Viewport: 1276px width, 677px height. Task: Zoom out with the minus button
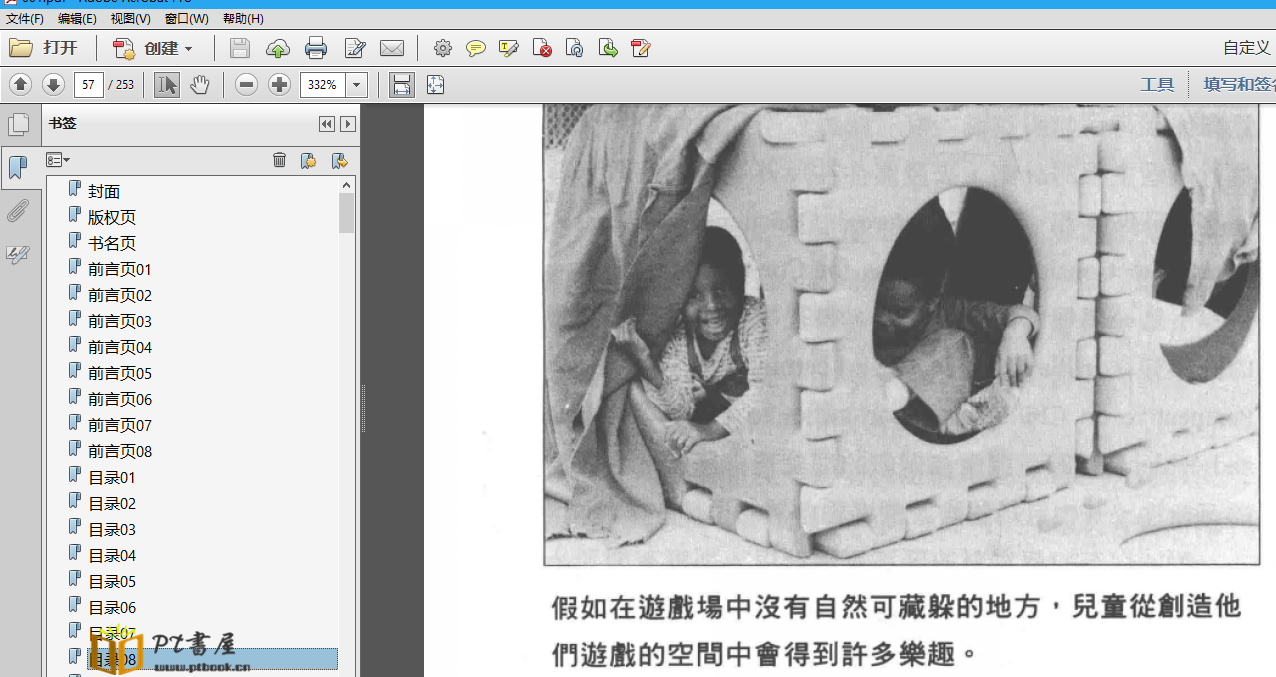[x=247, y=85]
